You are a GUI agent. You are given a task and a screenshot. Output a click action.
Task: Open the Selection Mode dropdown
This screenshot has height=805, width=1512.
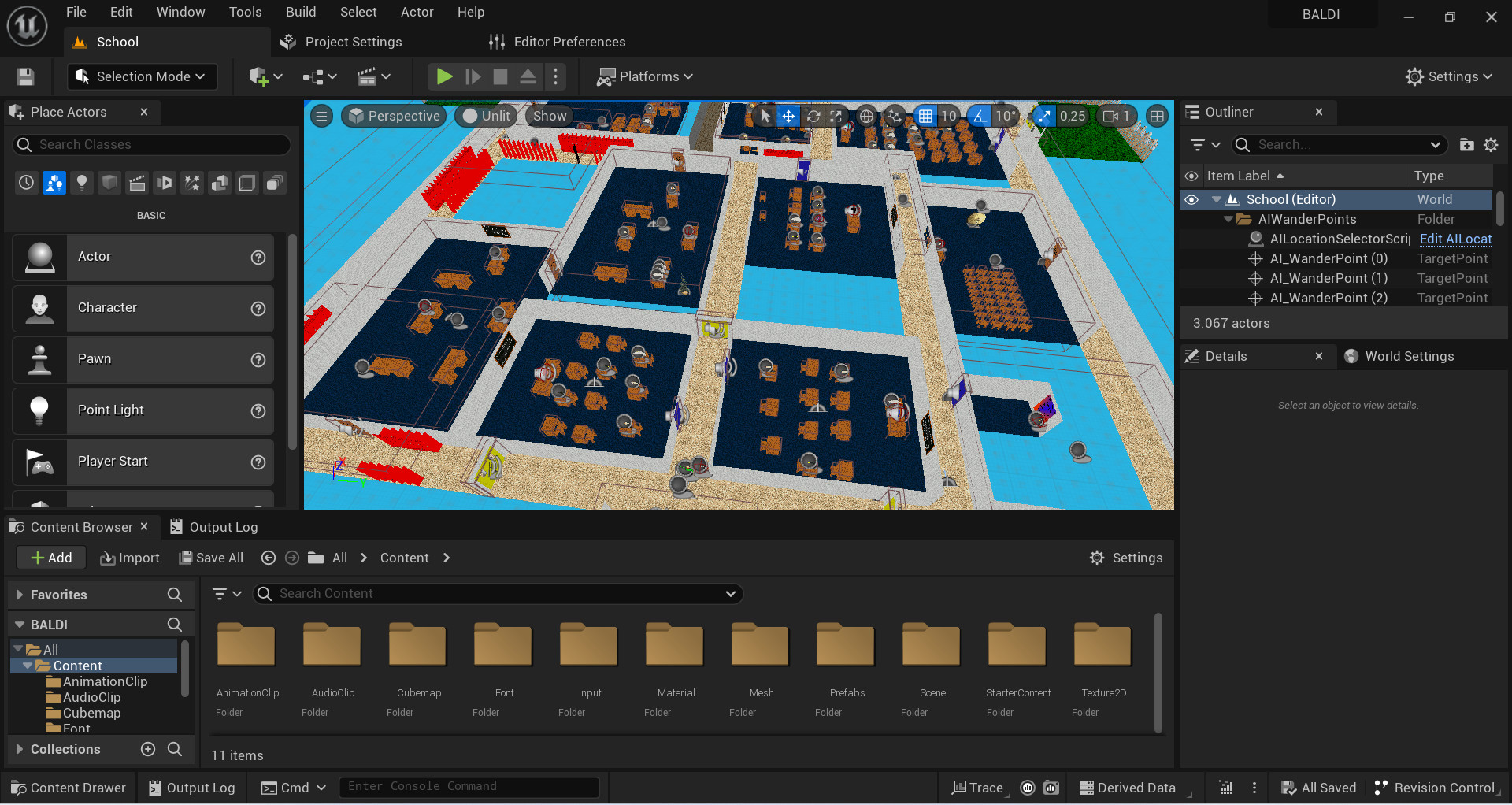[x=142, y=76]
